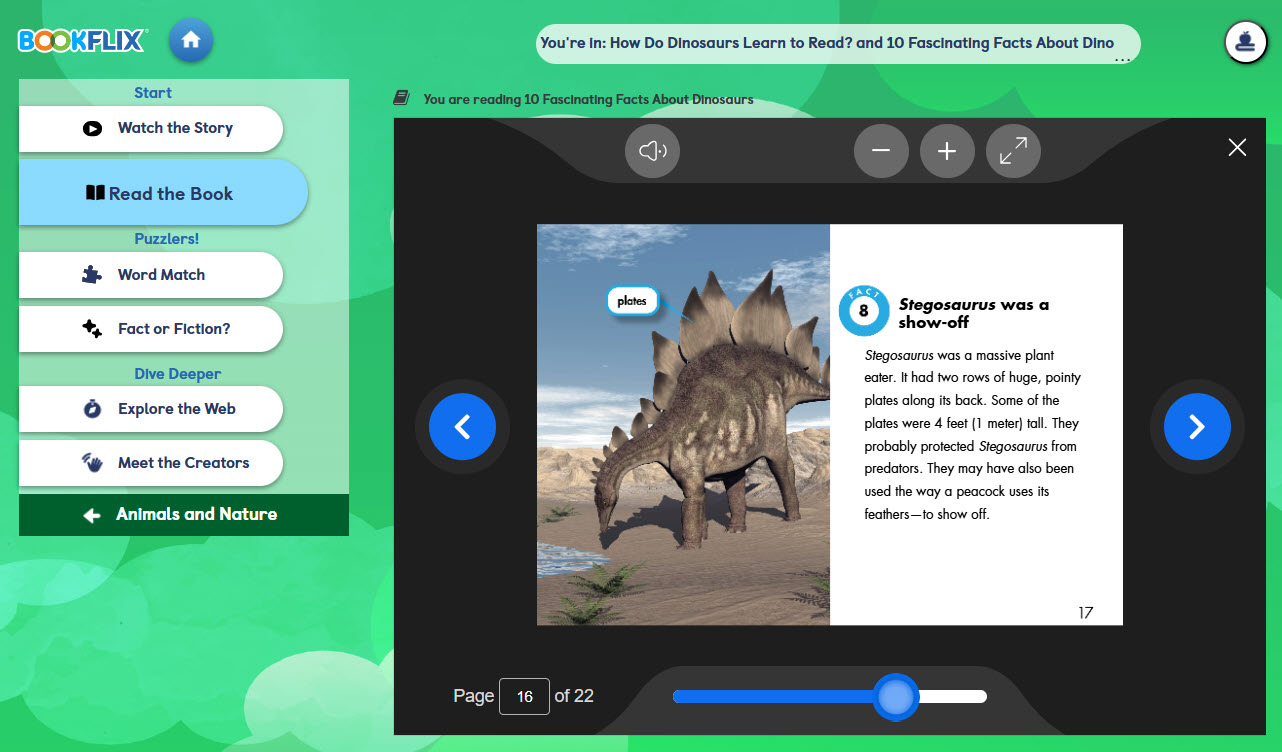Expand the ellipsis on the title bar
This screenshot has width=1282, height=752.
[x=1122, y=59]
